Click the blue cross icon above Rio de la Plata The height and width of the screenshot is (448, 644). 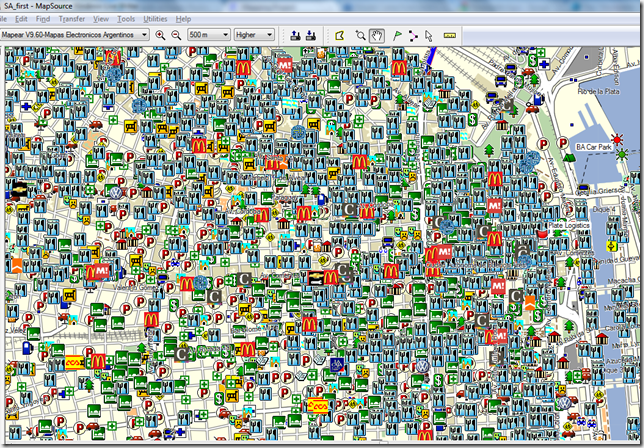click(x=544, y=64)
